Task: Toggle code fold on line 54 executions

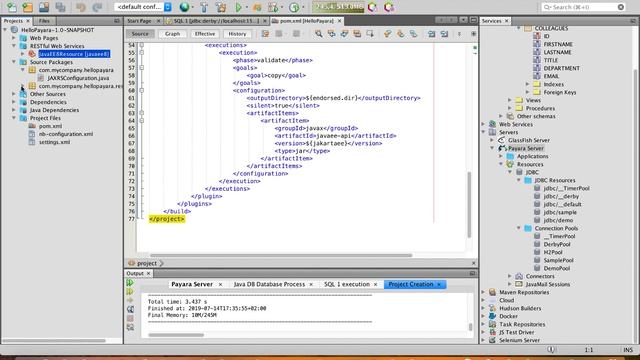Action: point(142,45)
